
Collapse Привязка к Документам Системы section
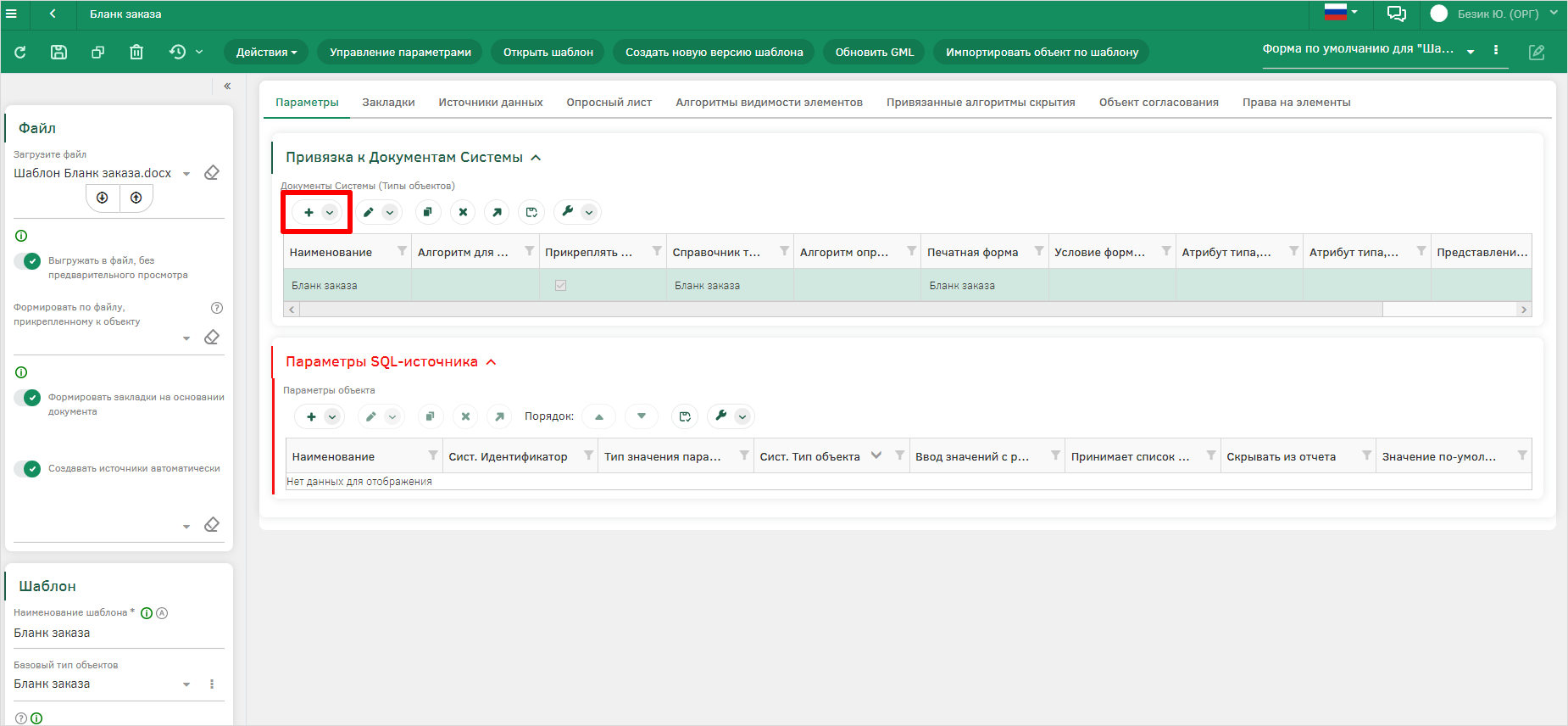coord(536,158)
